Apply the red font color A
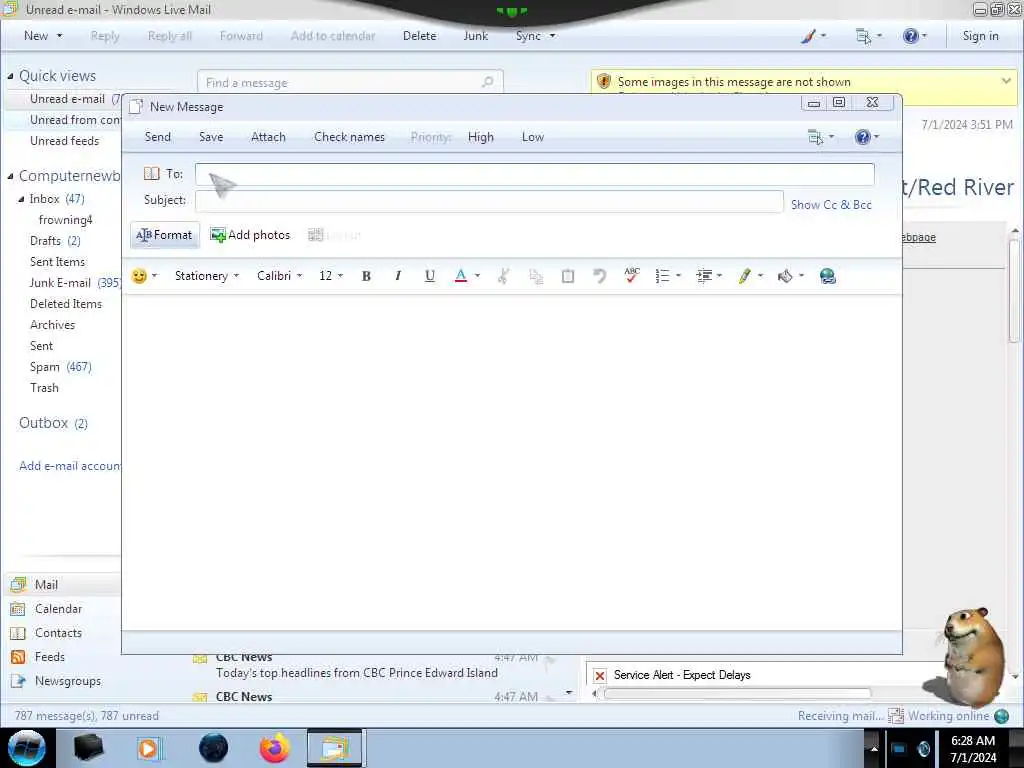This screenshot has width=1024, height=768. tap(460, 276)
